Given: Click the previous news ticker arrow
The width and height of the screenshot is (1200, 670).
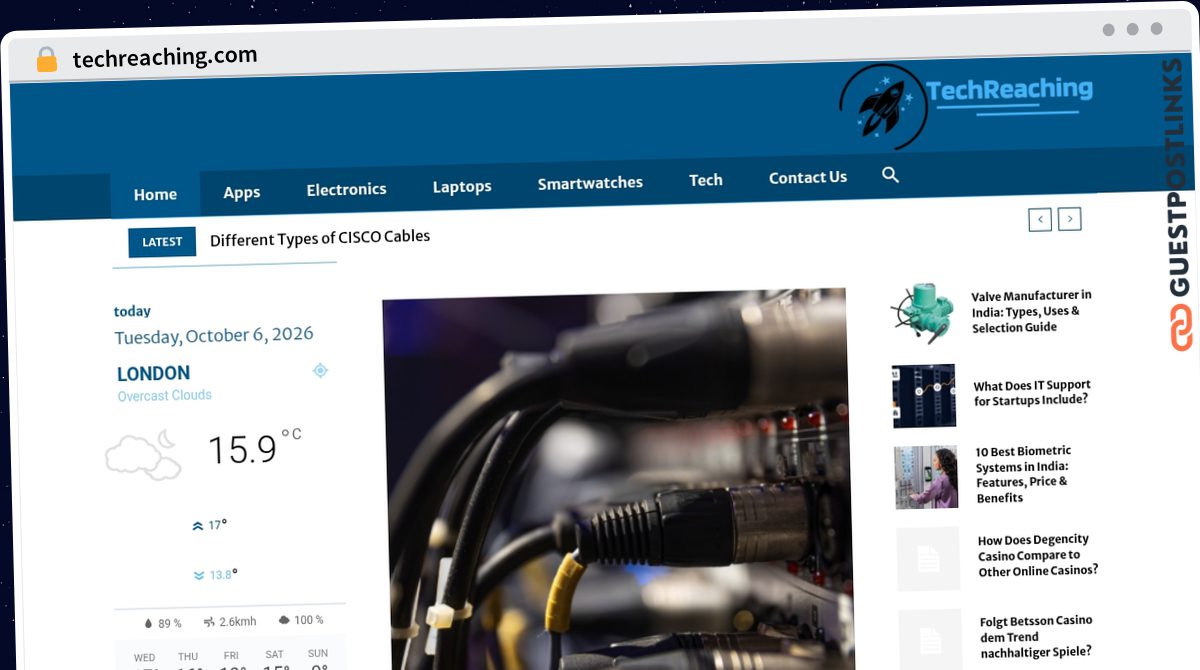Looking at the screenshot, I should (1040, 219).
